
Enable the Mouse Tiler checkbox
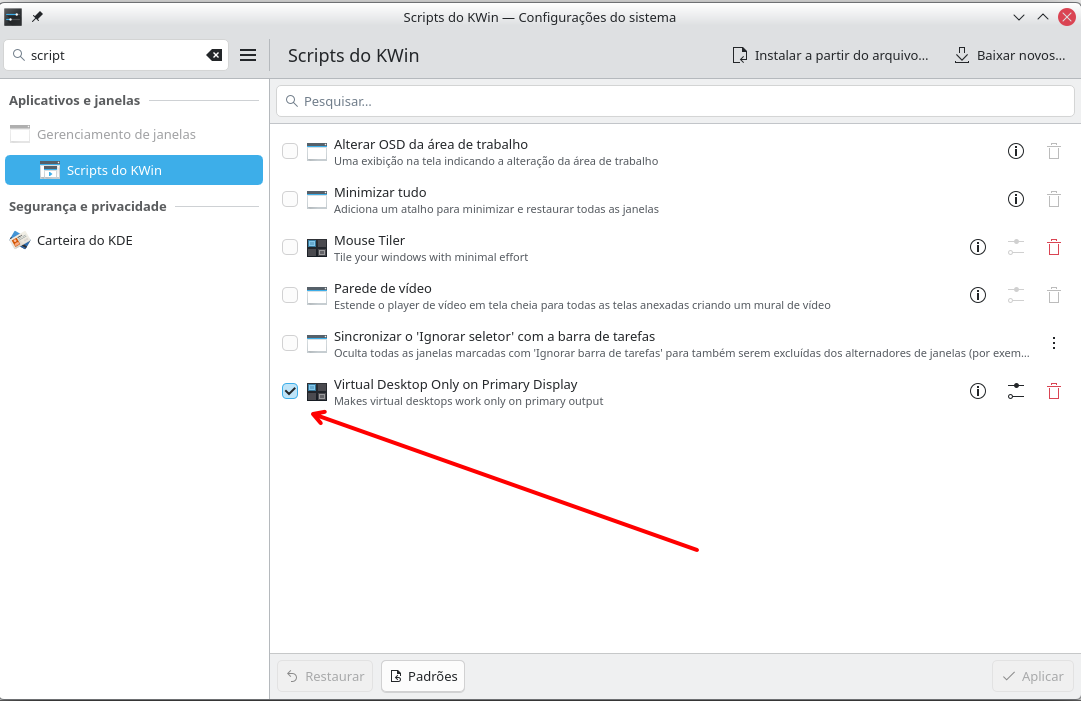coord(290,247)
